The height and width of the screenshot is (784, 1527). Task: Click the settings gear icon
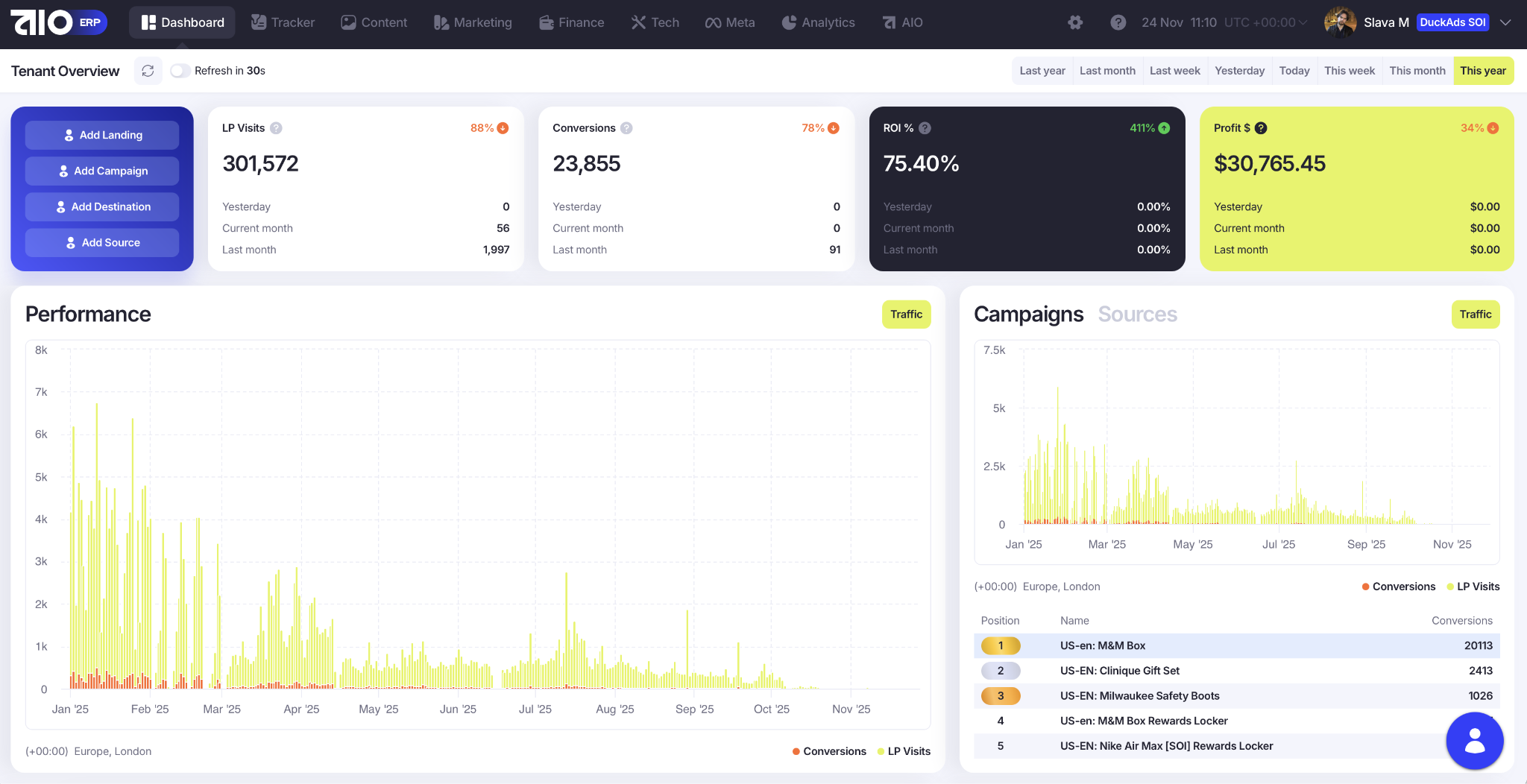pos(1074,22)
